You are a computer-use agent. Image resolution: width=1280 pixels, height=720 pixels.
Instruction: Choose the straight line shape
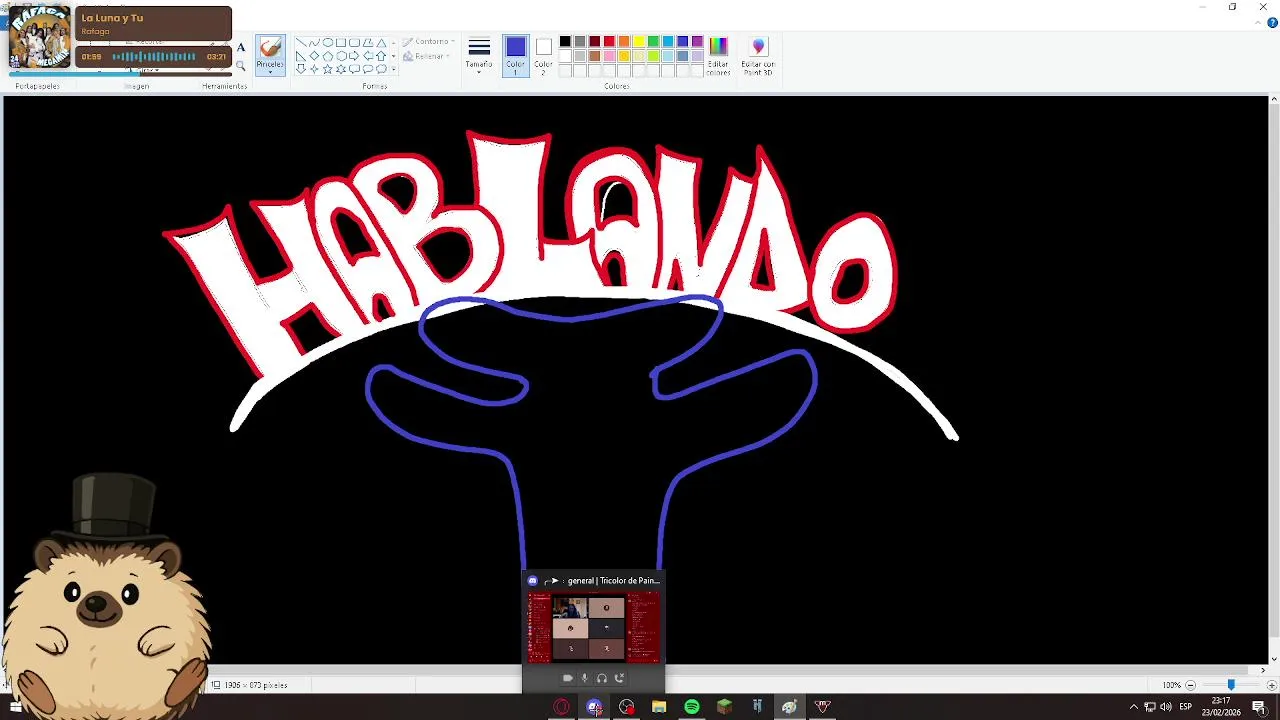(x=301, y=42)
